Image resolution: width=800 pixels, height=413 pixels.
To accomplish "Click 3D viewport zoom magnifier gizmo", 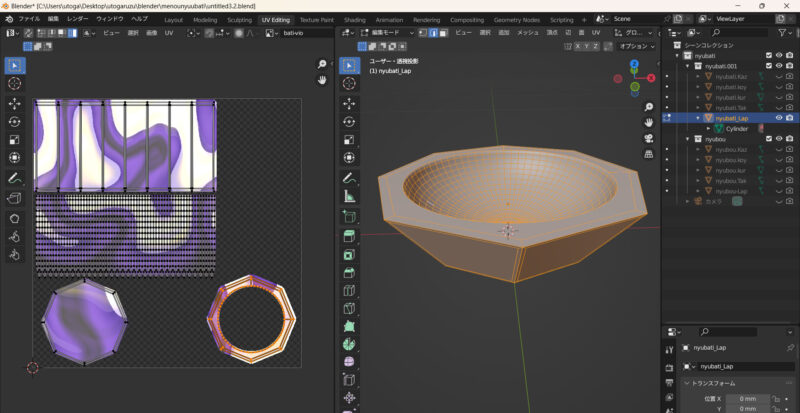I will (x=649, y=107).
